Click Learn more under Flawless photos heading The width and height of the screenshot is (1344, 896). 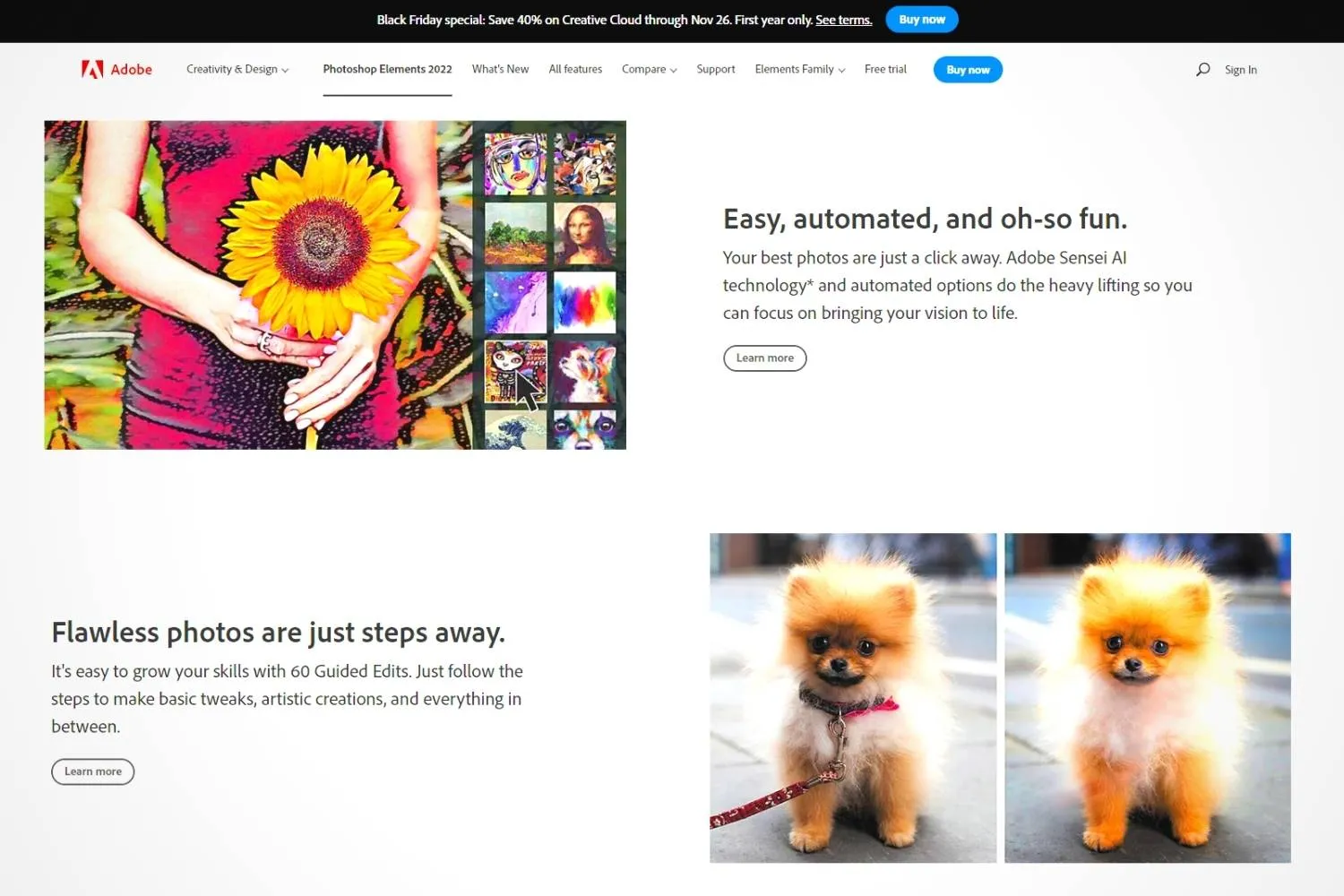click(x=93, y=771)
